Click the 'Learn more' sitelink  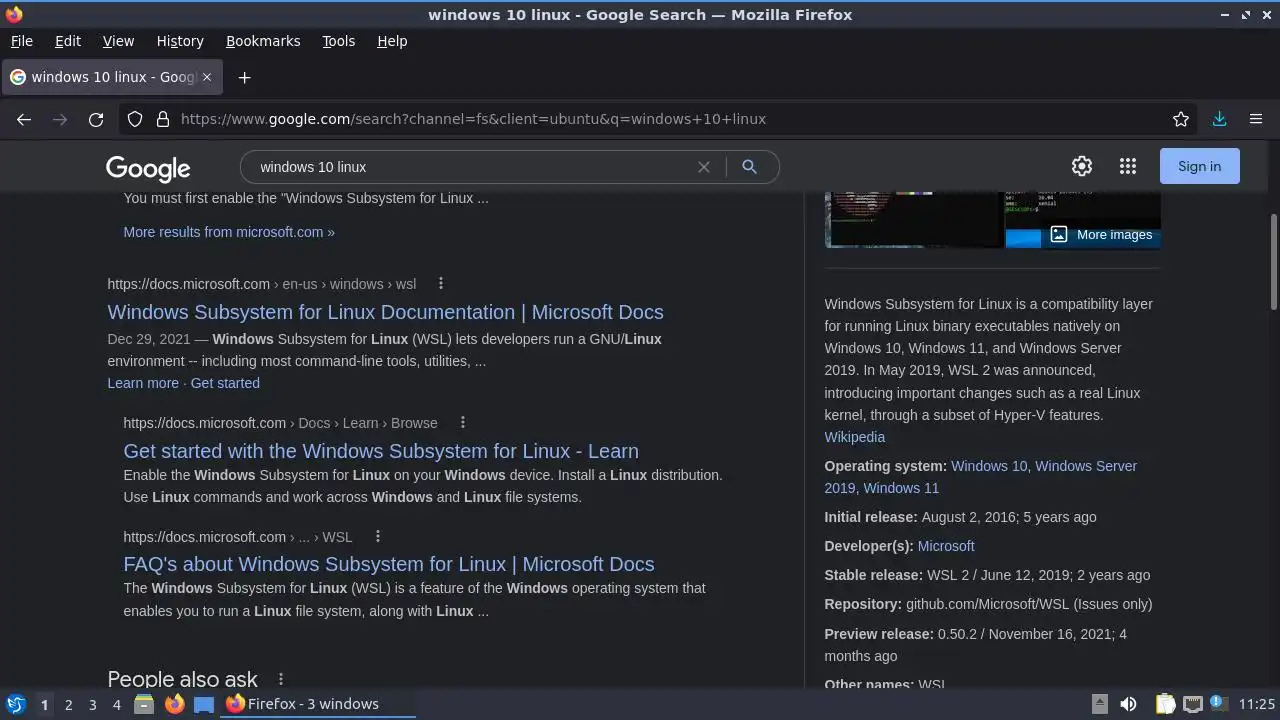143,383
